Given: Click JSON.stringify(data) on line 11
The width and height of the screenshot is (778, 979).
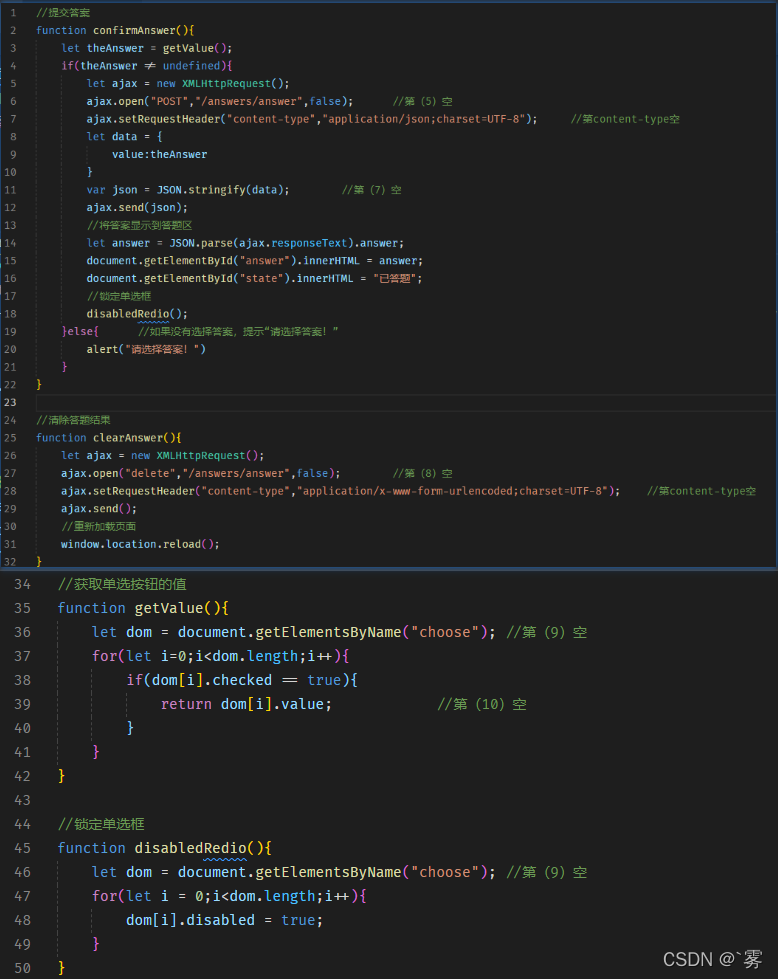Looking at the screenshot, I should [x=220, y=190].
